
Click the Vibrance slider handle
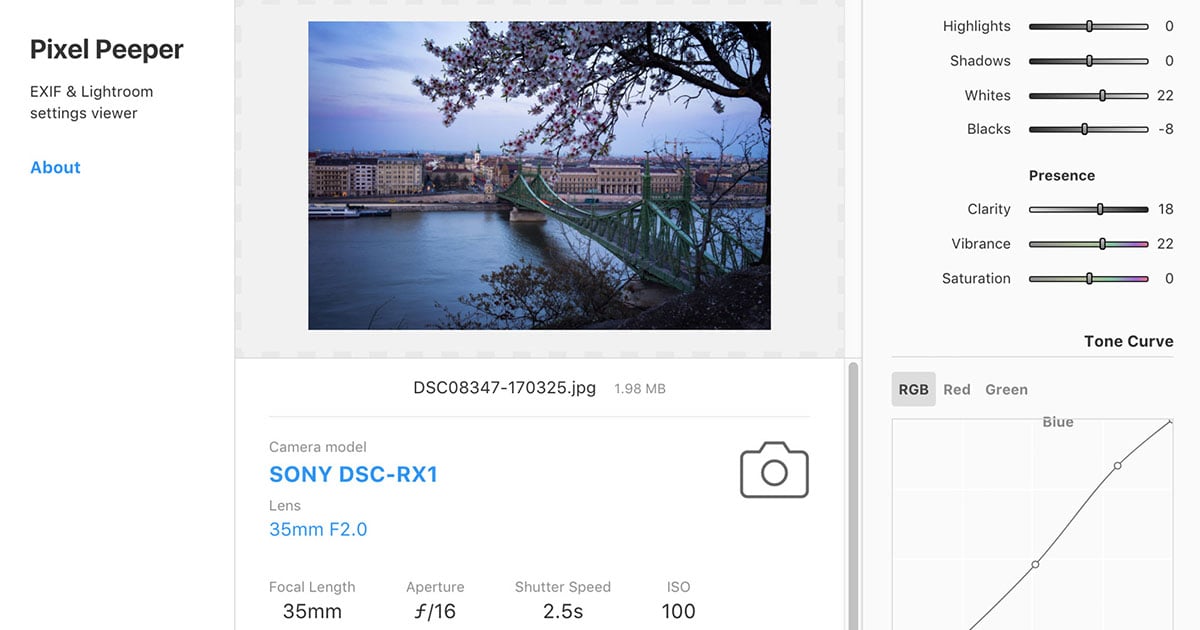point(1102,244)
